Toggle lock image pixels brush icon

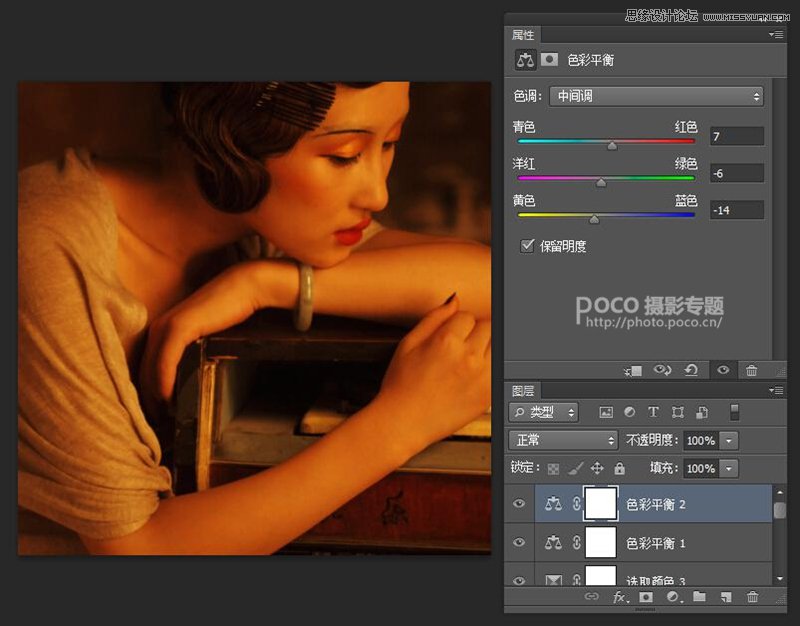point(576,467)
